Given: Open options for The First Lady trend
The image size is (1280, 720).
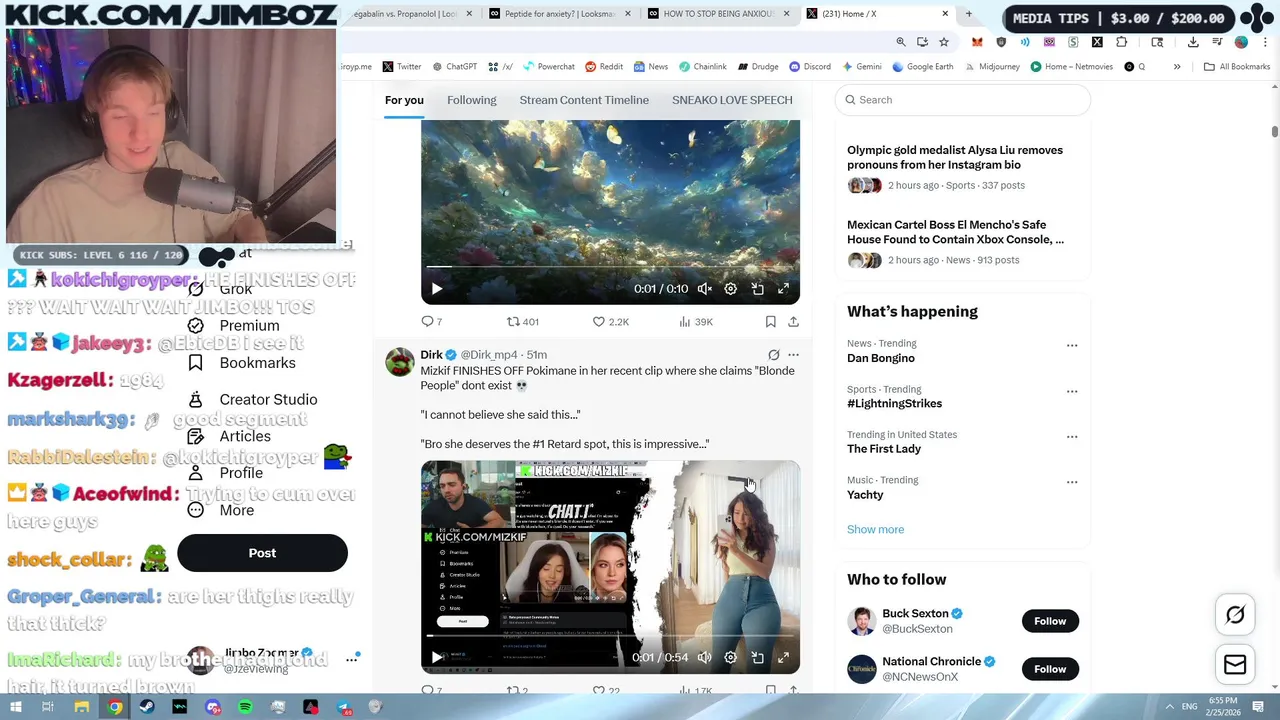Looking at the screenshot, I should (x=1072, y=437).
